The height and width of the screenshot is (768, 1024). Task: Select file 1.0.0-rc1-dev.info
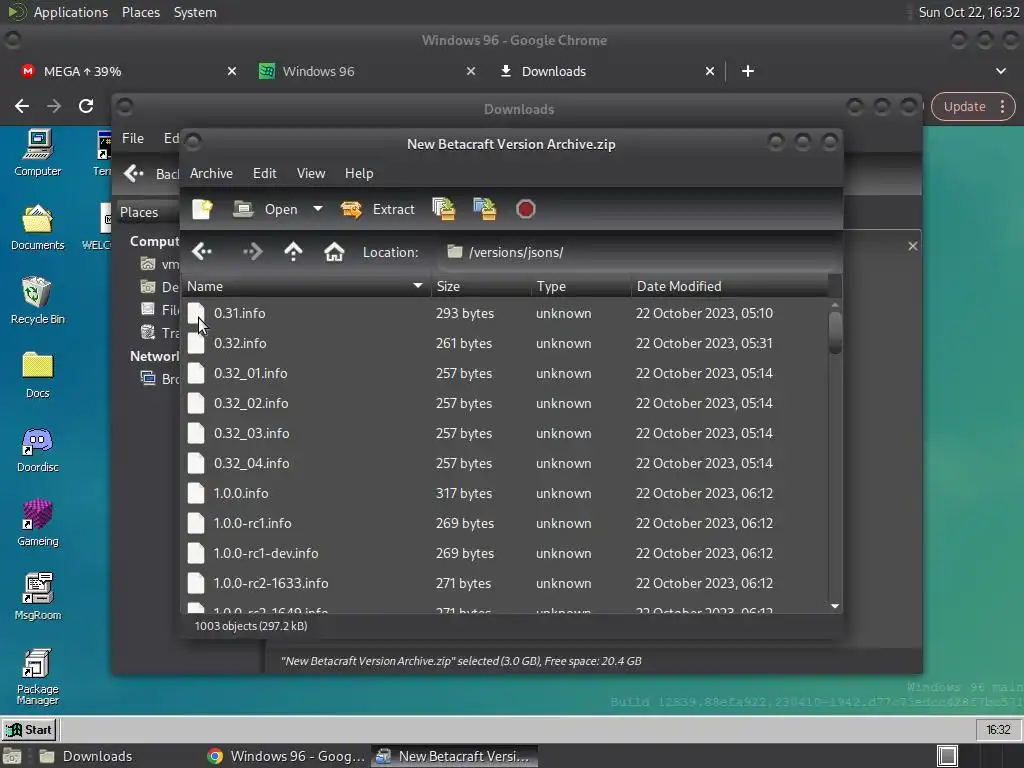505,554
